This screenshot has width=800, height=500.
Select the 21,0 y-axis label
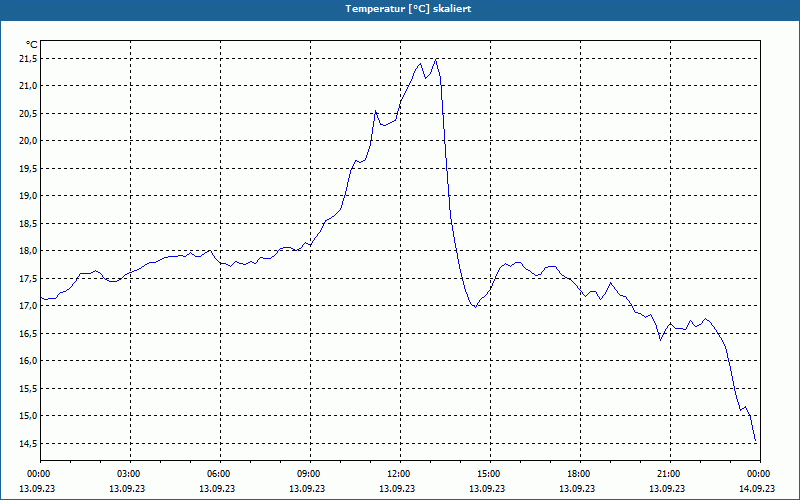(28, 86)
